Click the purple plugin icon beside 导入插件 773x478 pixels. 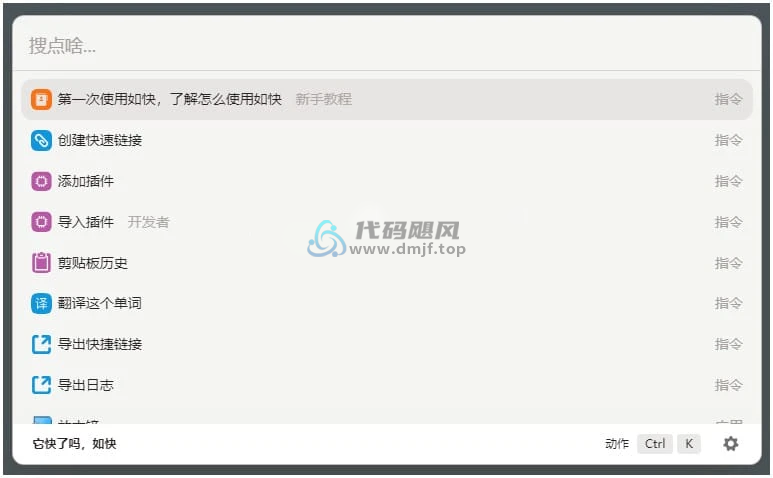coord(41,222)
